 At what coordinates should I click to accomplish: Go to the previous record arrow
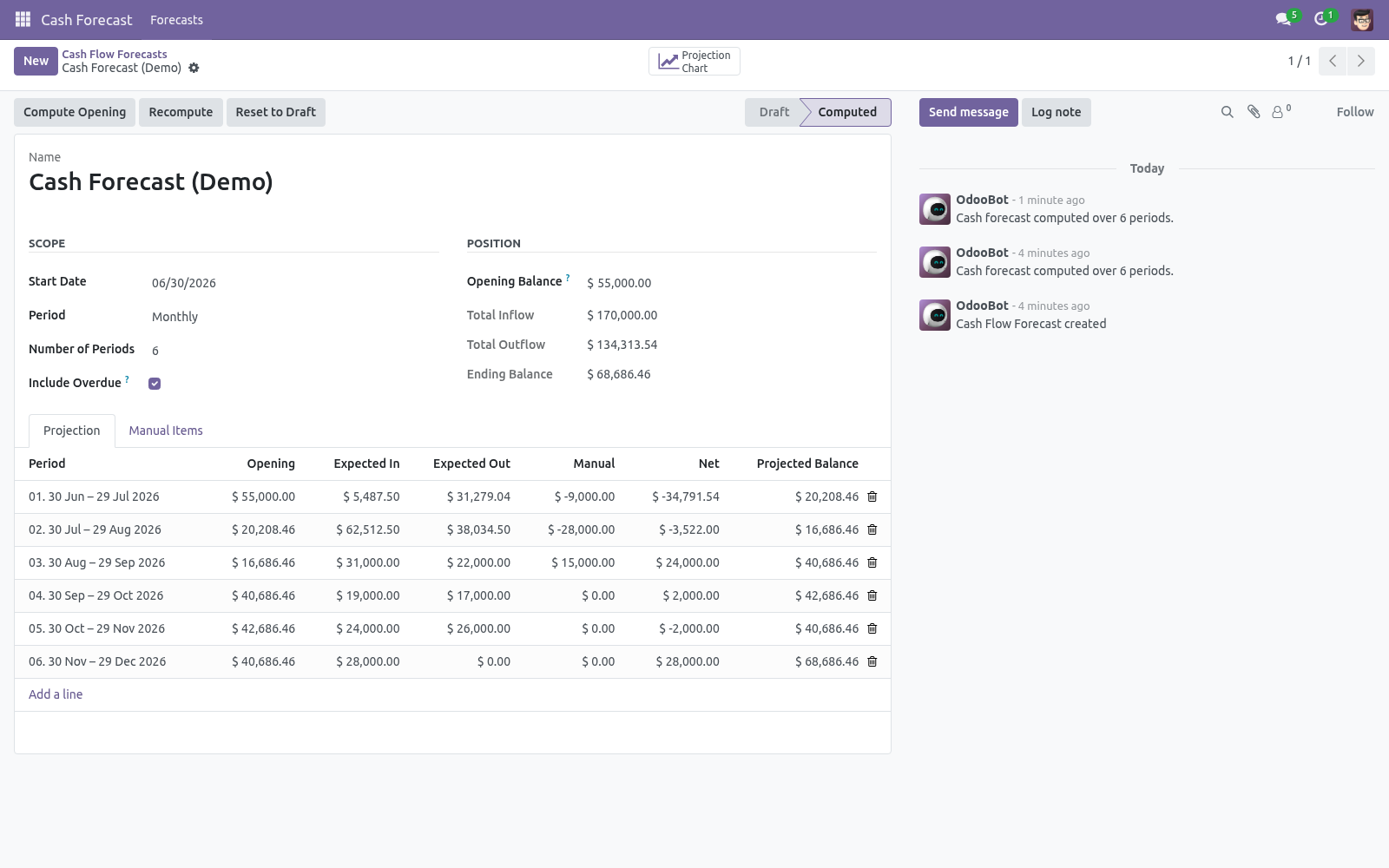tap(1333, 61)
